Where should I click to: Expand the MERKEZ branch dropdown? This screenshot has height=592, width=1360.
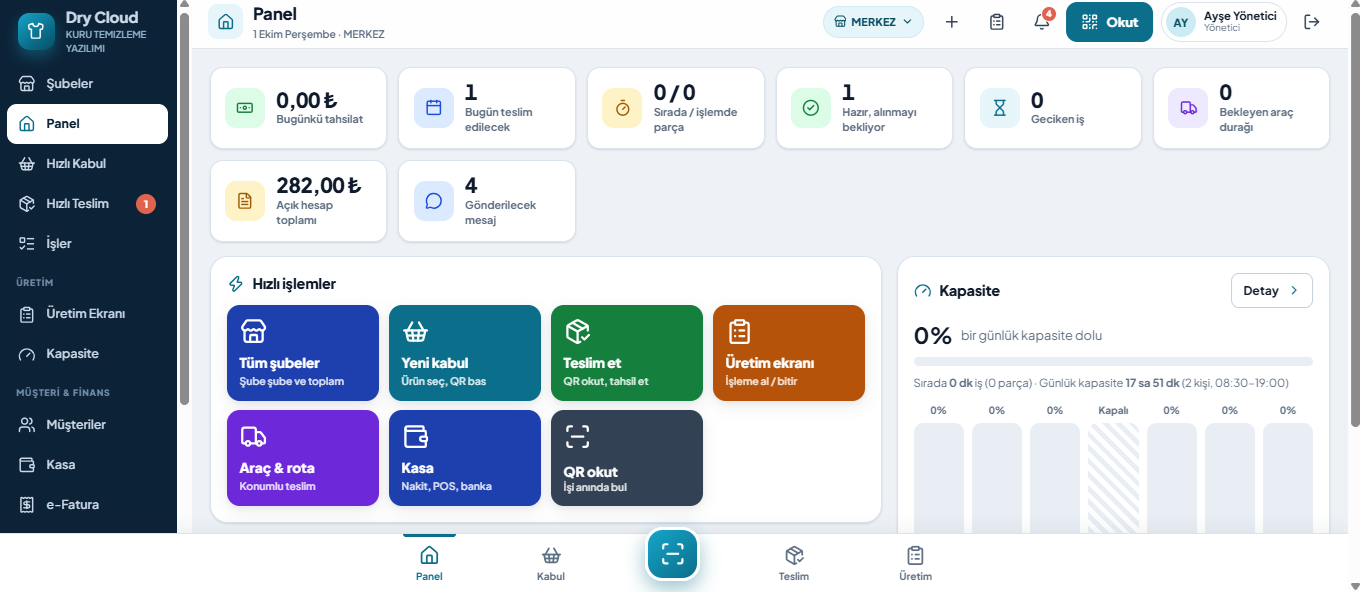873,22
